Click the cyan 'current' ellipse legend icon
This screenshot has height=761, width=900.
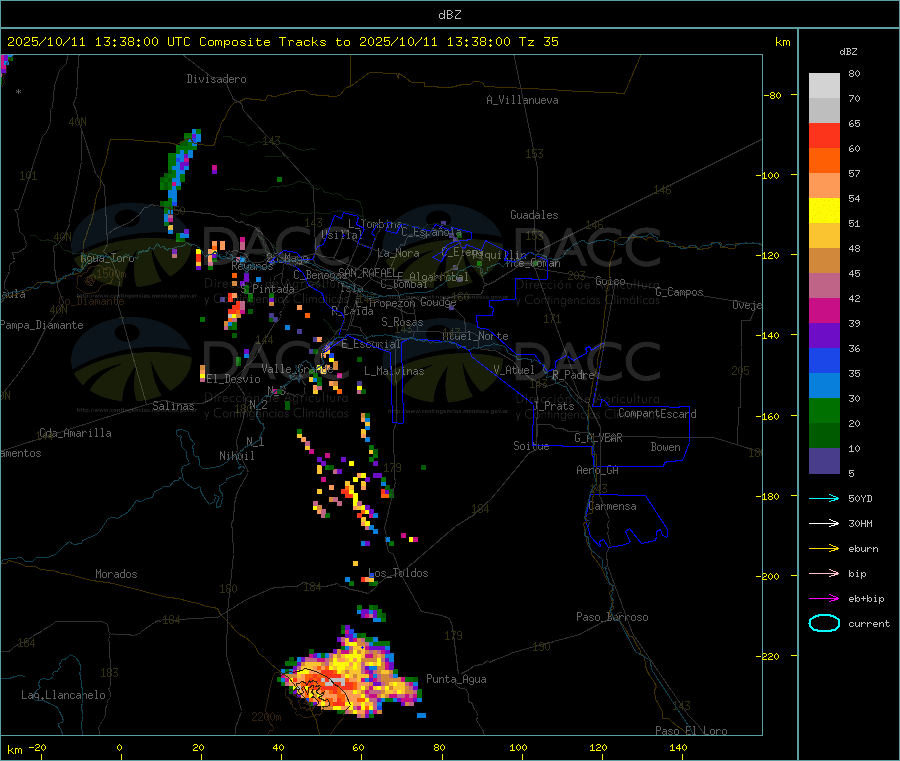click(824, 623)
